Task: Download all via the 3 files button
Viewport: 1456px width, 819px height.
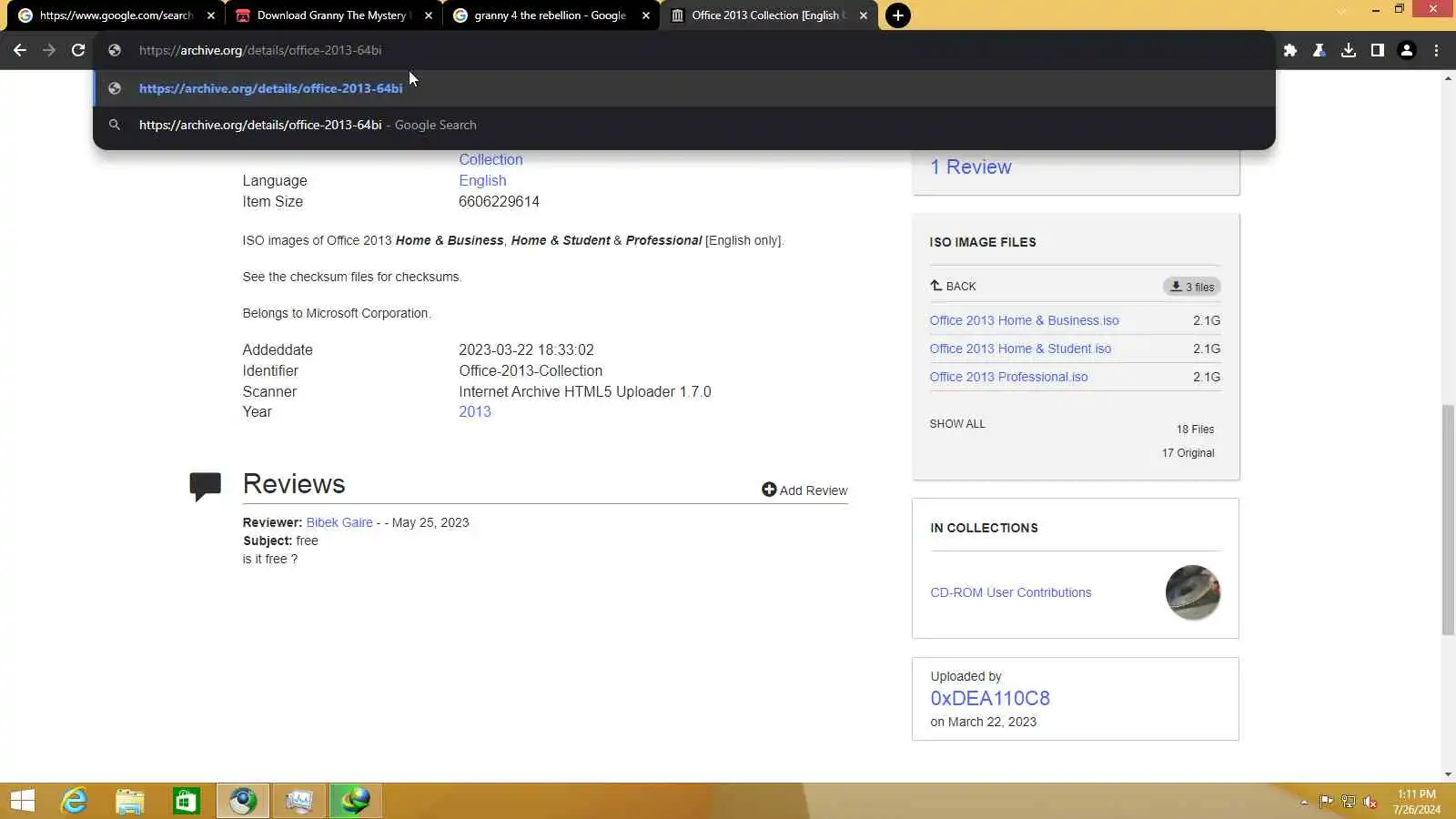Action: coord(1191,287)
